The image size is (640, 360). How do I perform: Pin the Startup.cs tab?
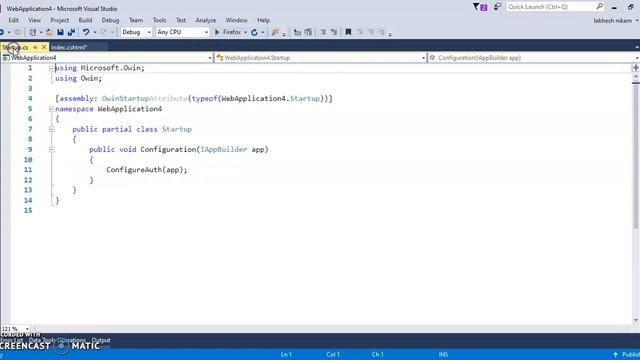(x=36, y=47)
